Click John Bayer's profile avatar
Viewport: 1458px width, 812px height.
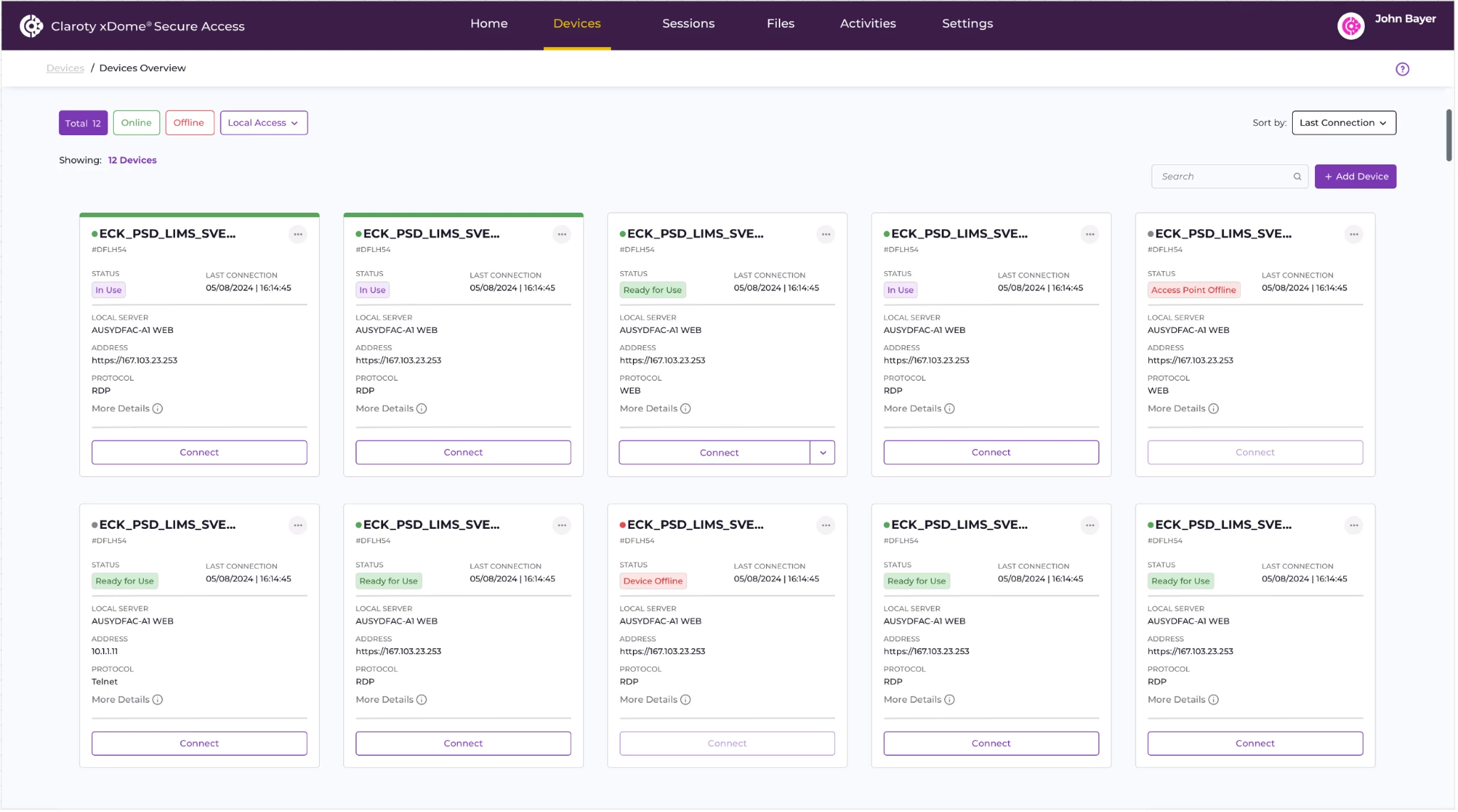tap(1350, 26)
